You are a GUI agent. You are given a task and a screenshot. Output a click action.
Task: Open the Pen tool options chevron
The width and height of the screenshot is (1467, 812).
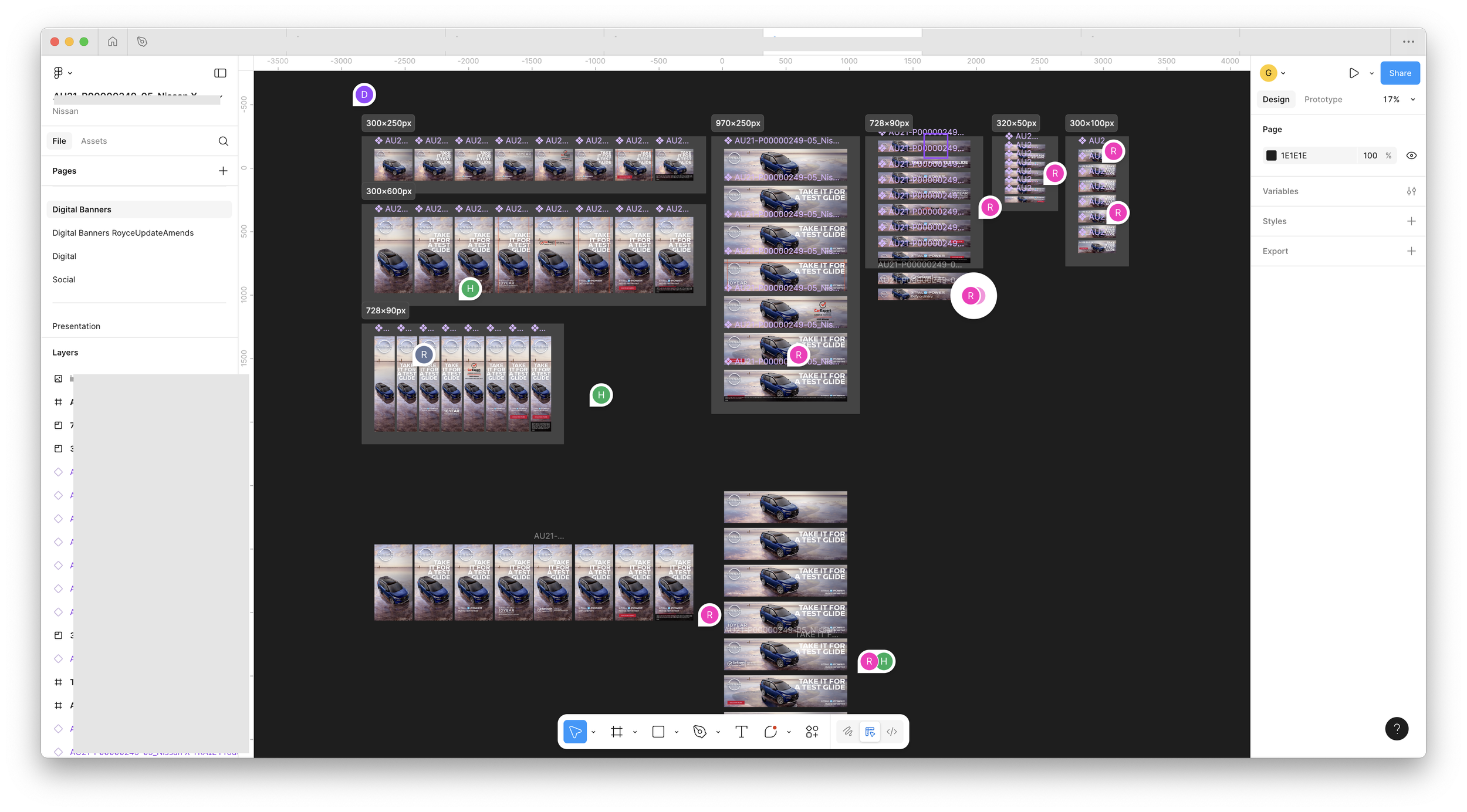click(718, 732)
